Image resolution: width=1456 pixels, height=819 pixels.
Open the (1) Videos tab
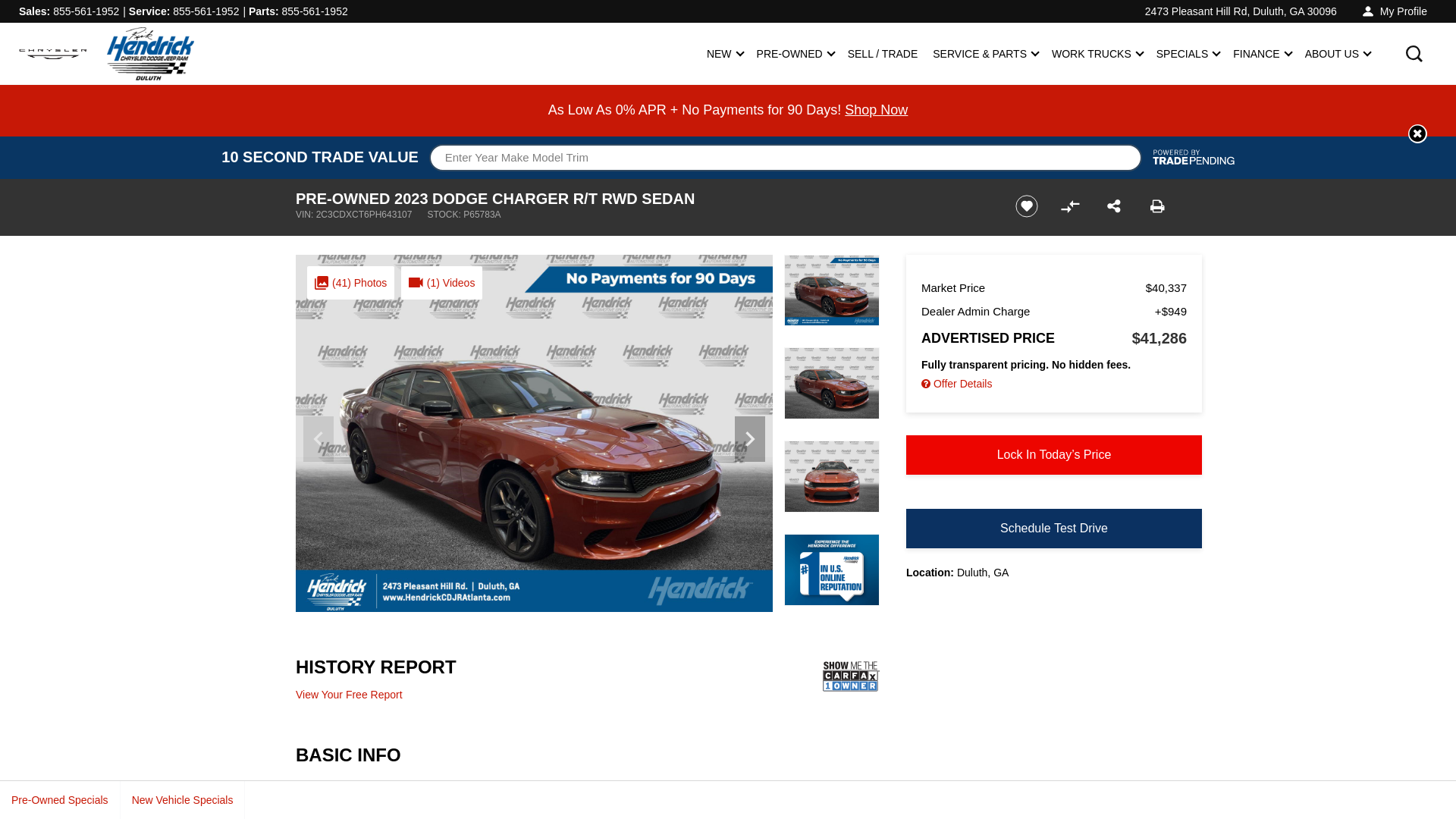pyautogui.click(x=441, y=283)
